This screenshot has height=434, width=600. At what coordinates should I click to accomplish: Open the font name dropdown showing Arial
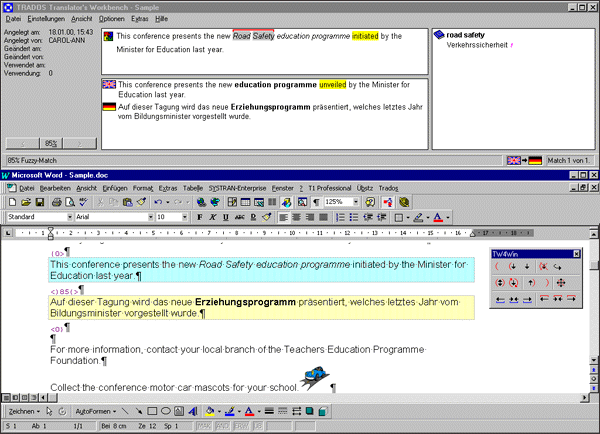coord(112,217)
